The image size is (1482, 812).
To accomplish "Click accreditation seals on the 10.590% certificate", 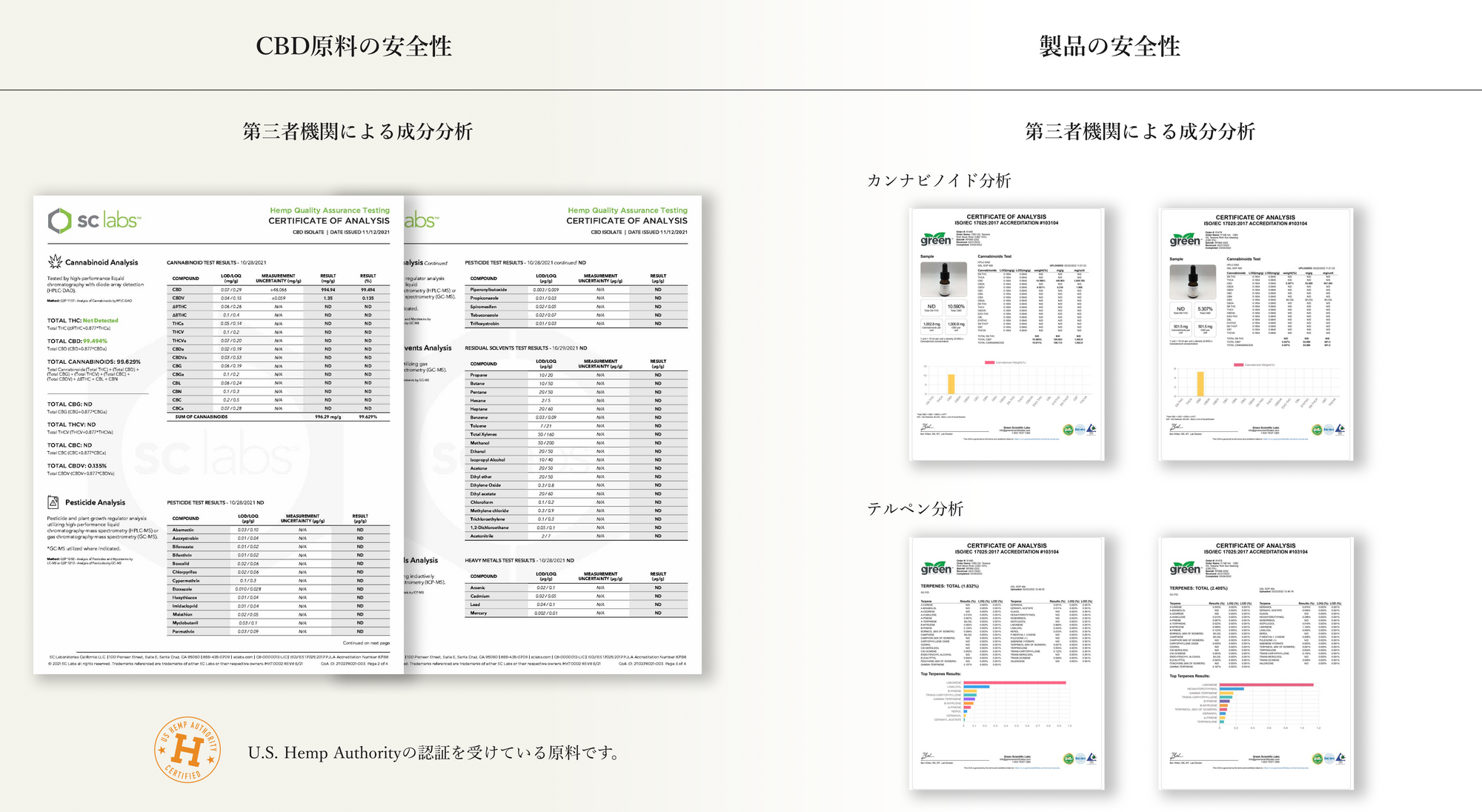I will (1080, 429).
